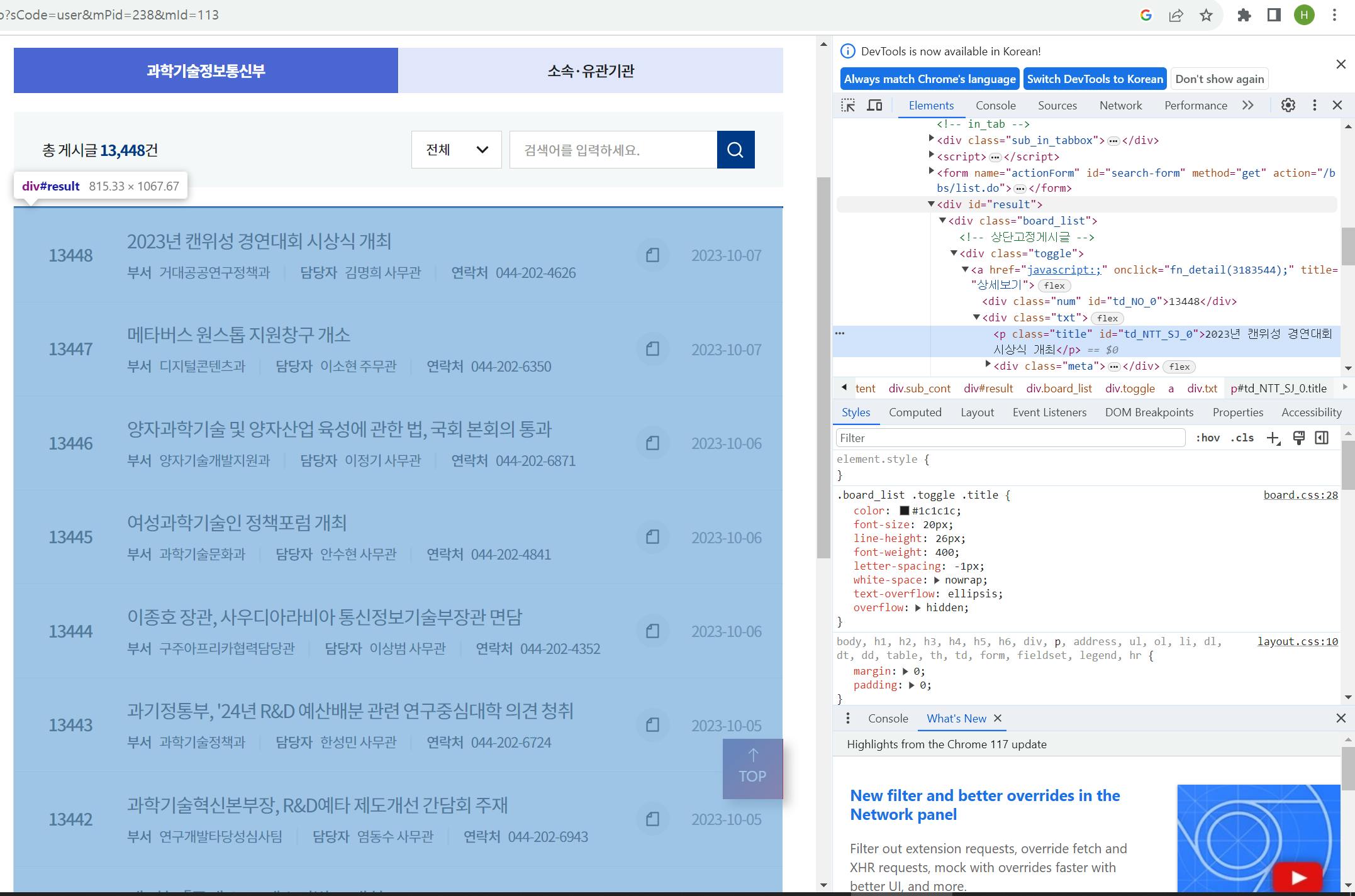Image resolution: width=1355 pixels, height=896 pixels.
Task: Switch to the Network tab
Action: [1120, 106]
